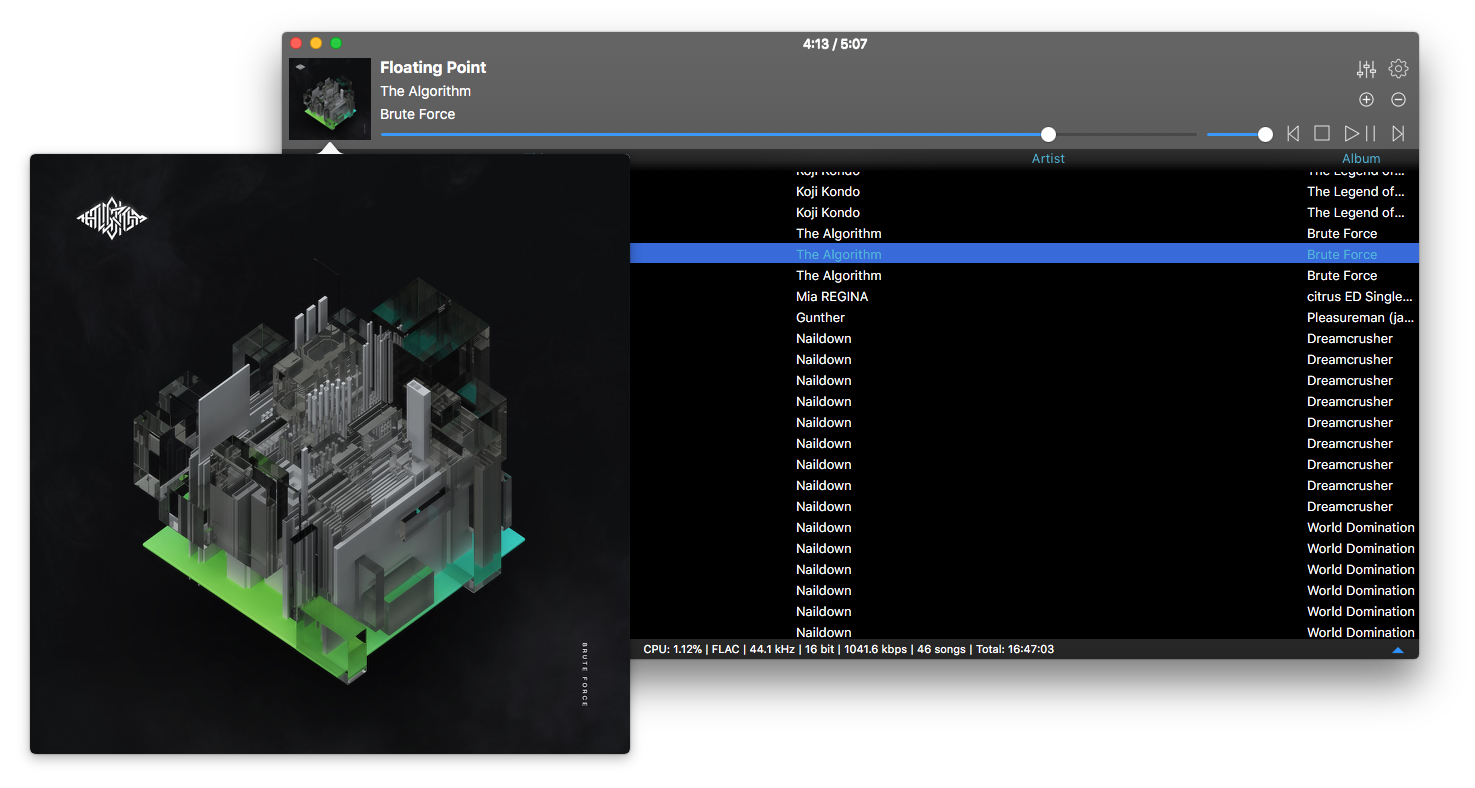Click the 4:13 / 5:07 time display
The image size is (1475, 788).
(835, 44)
